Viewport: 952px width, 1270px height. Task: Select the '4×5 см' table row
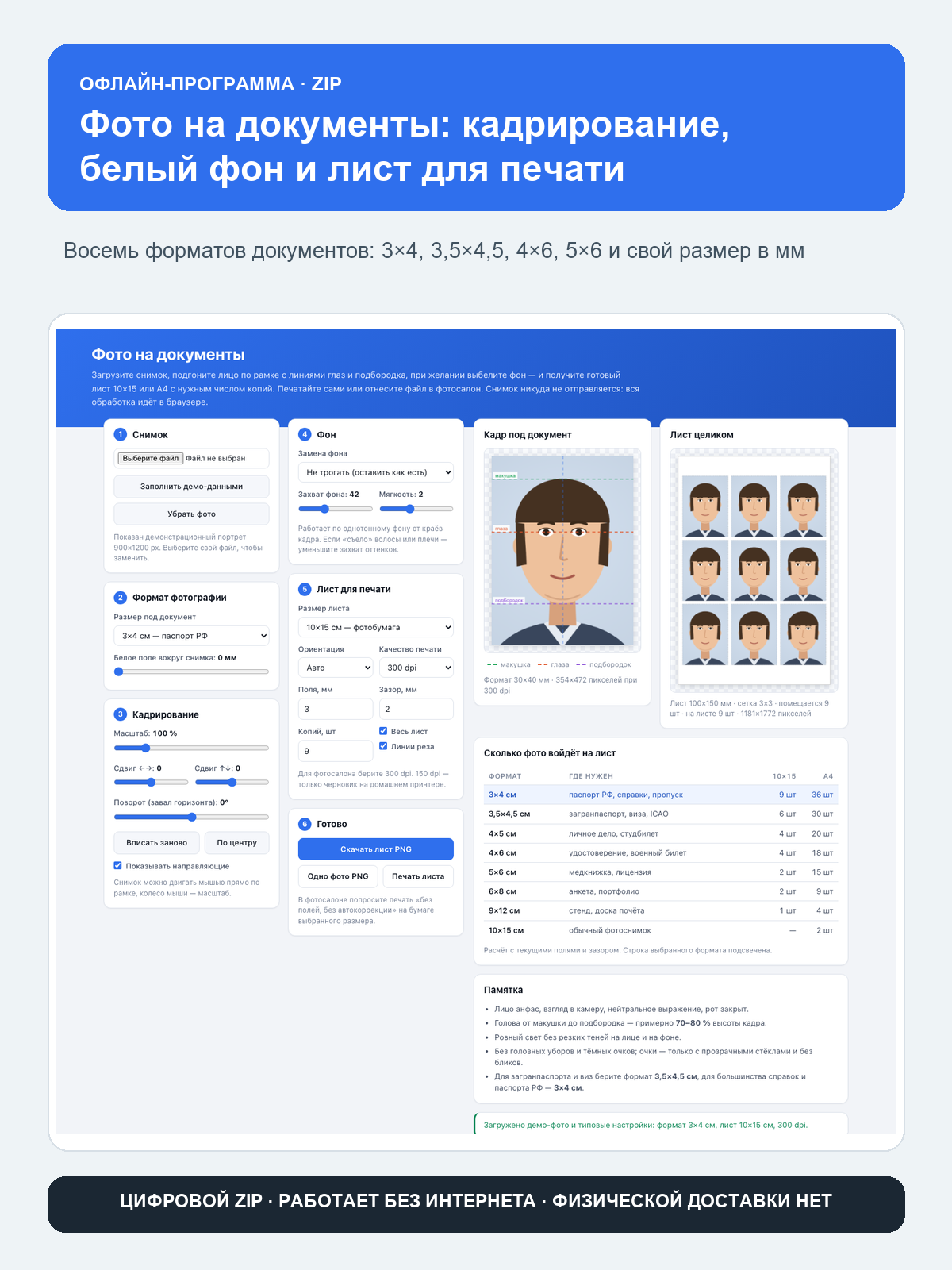pyautogui.click(x=661, y=833)
